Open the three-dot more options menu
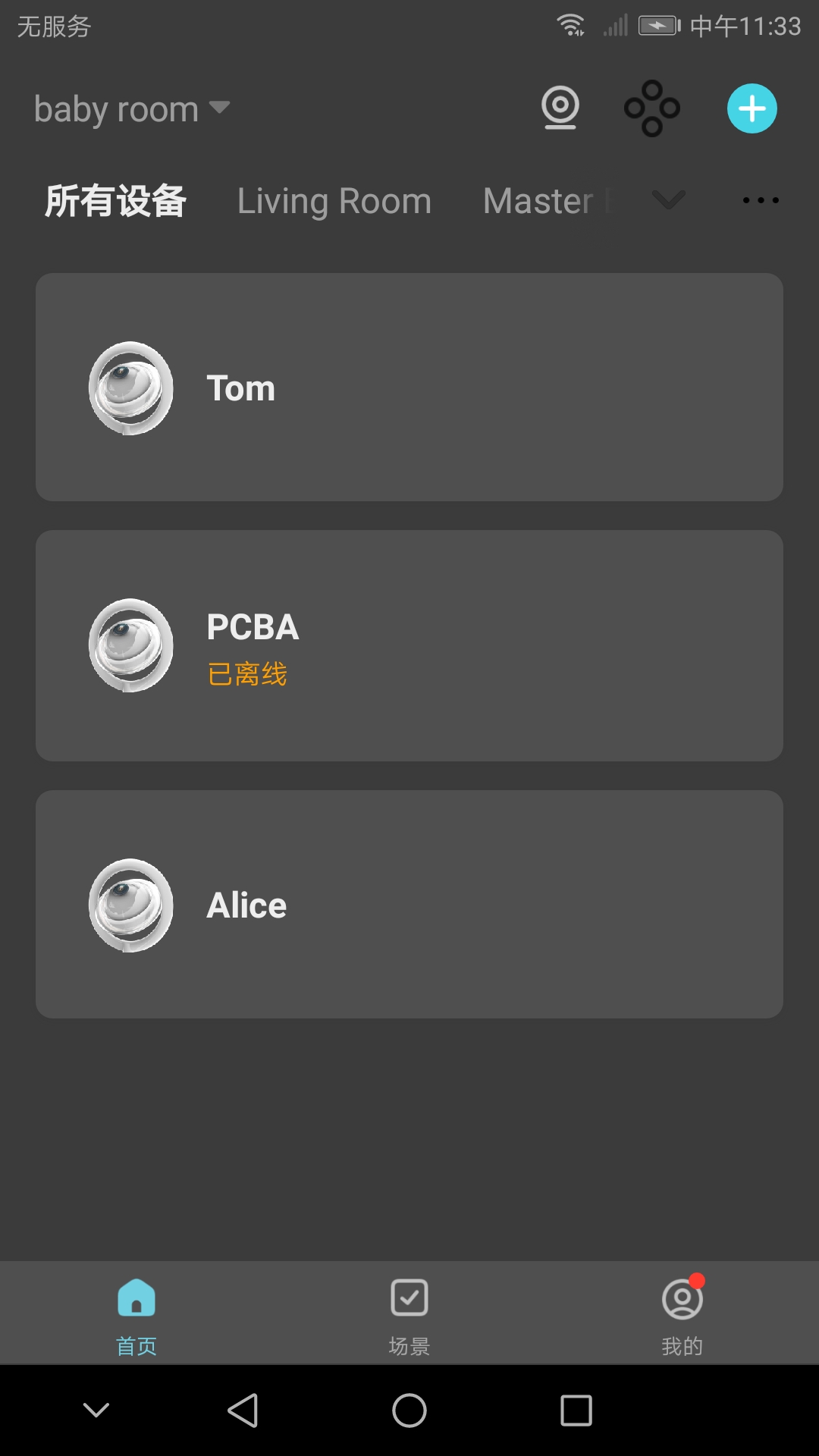 point(761,200)
